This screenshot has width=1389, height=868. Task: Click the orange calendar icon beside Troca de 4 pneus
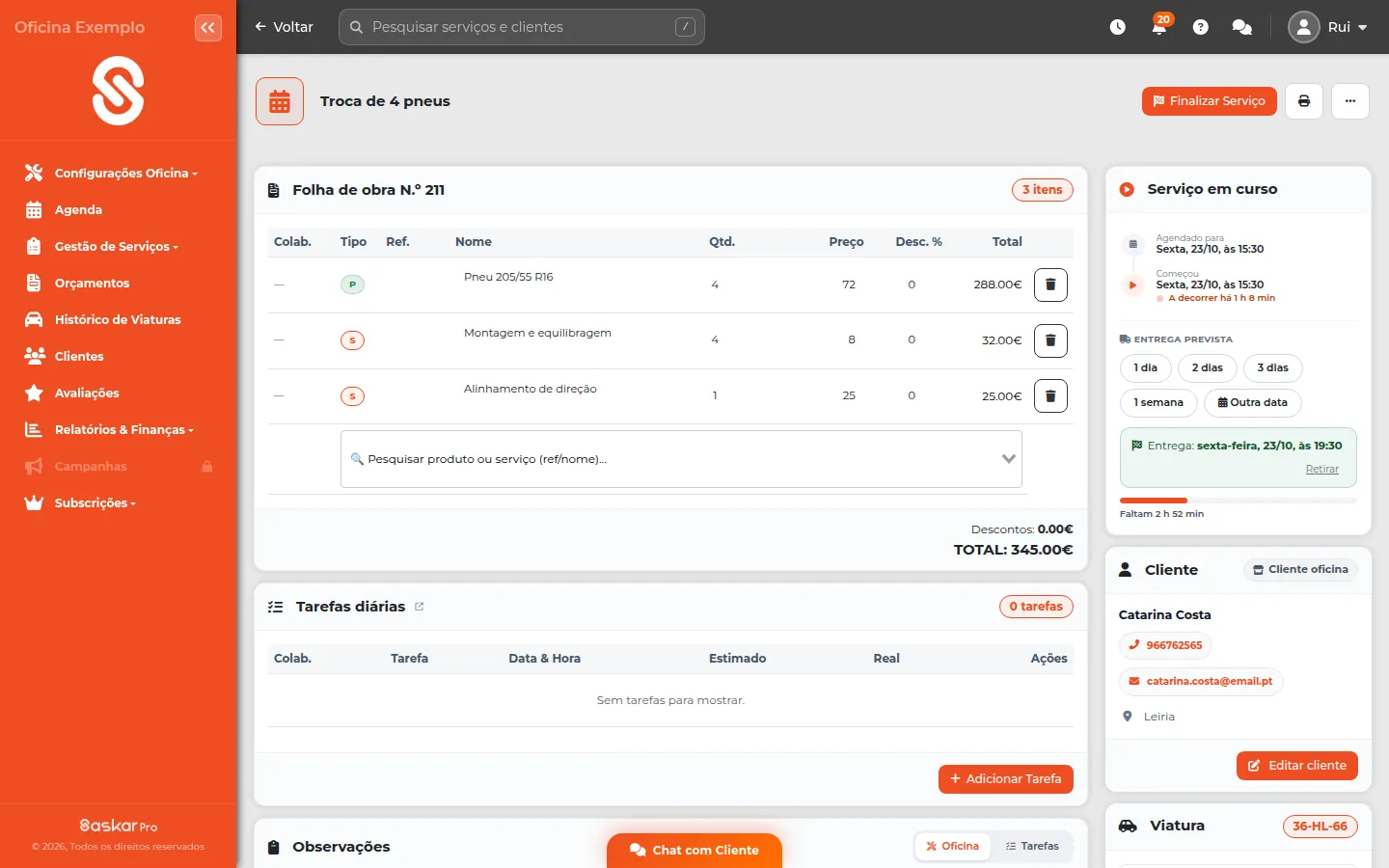(x=280, y=101)
